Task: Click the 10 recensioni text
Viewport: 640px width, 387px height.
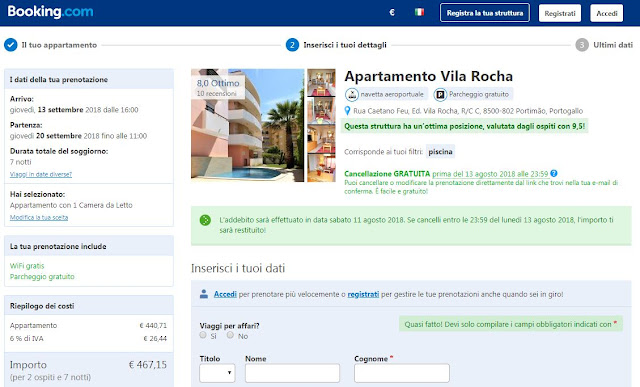Action: [216, 93]
